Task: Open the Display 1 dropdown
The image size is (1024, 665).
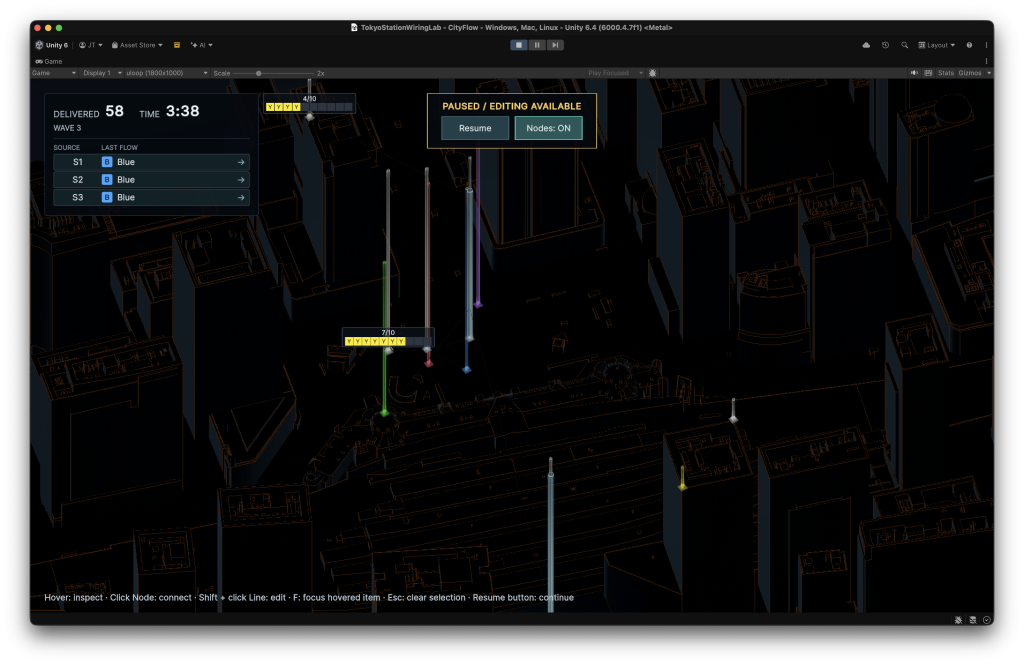Action: point(102,73)
